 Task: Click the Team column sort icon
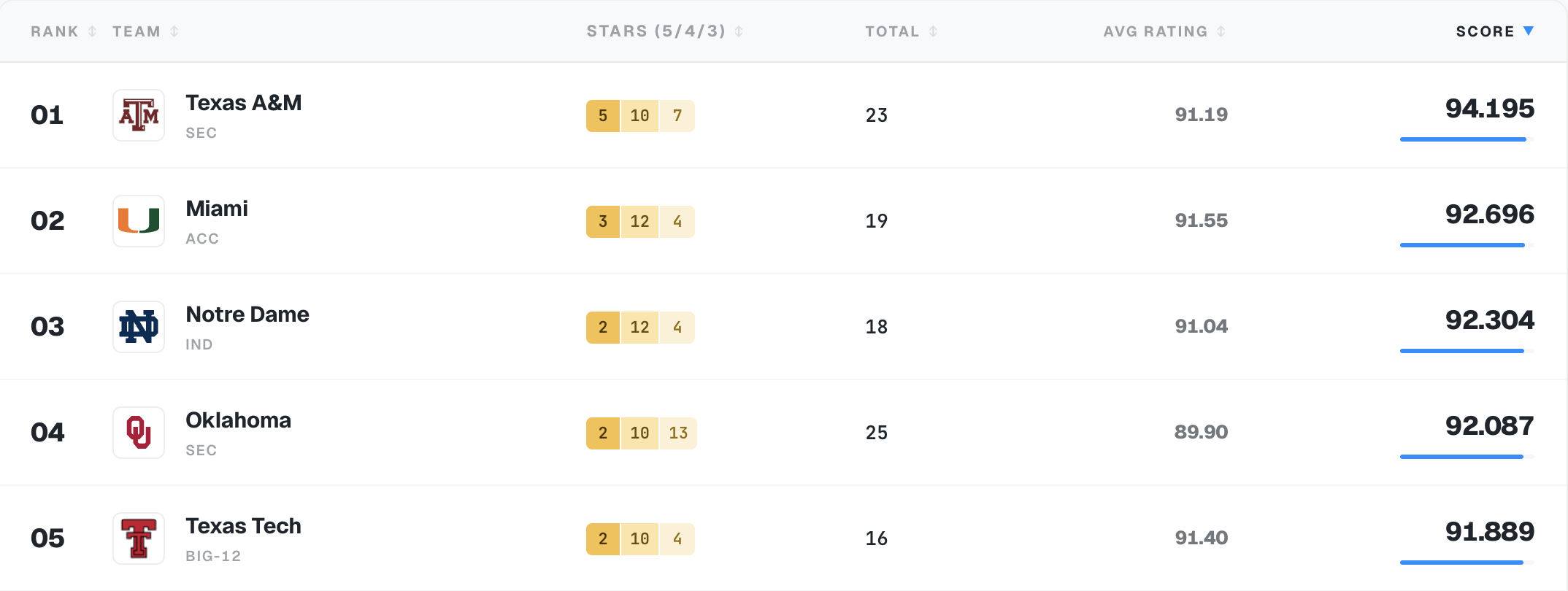[174, 31]
